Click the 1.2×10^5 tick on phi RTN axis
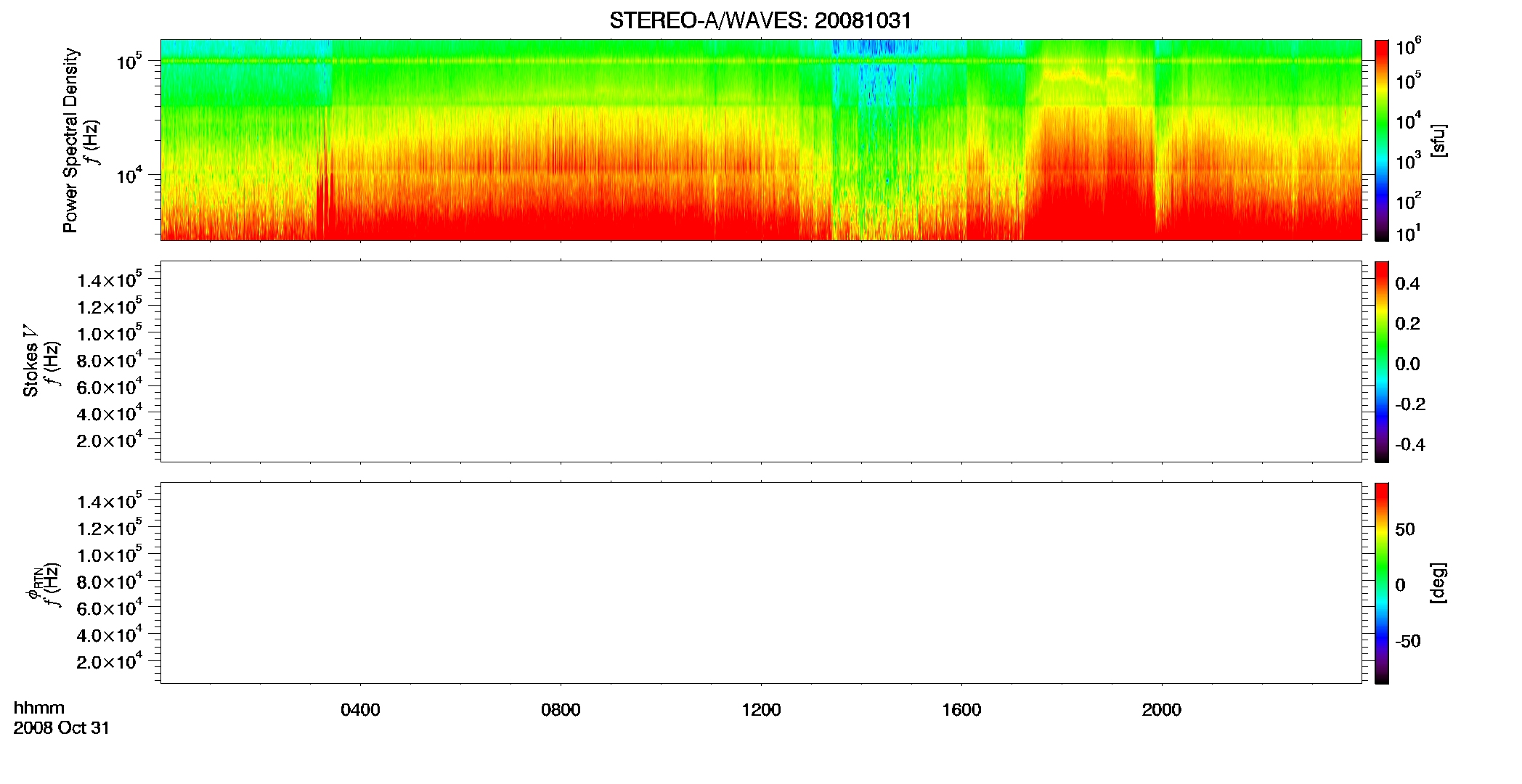The image size is (1522, 784). pos(110,528)
